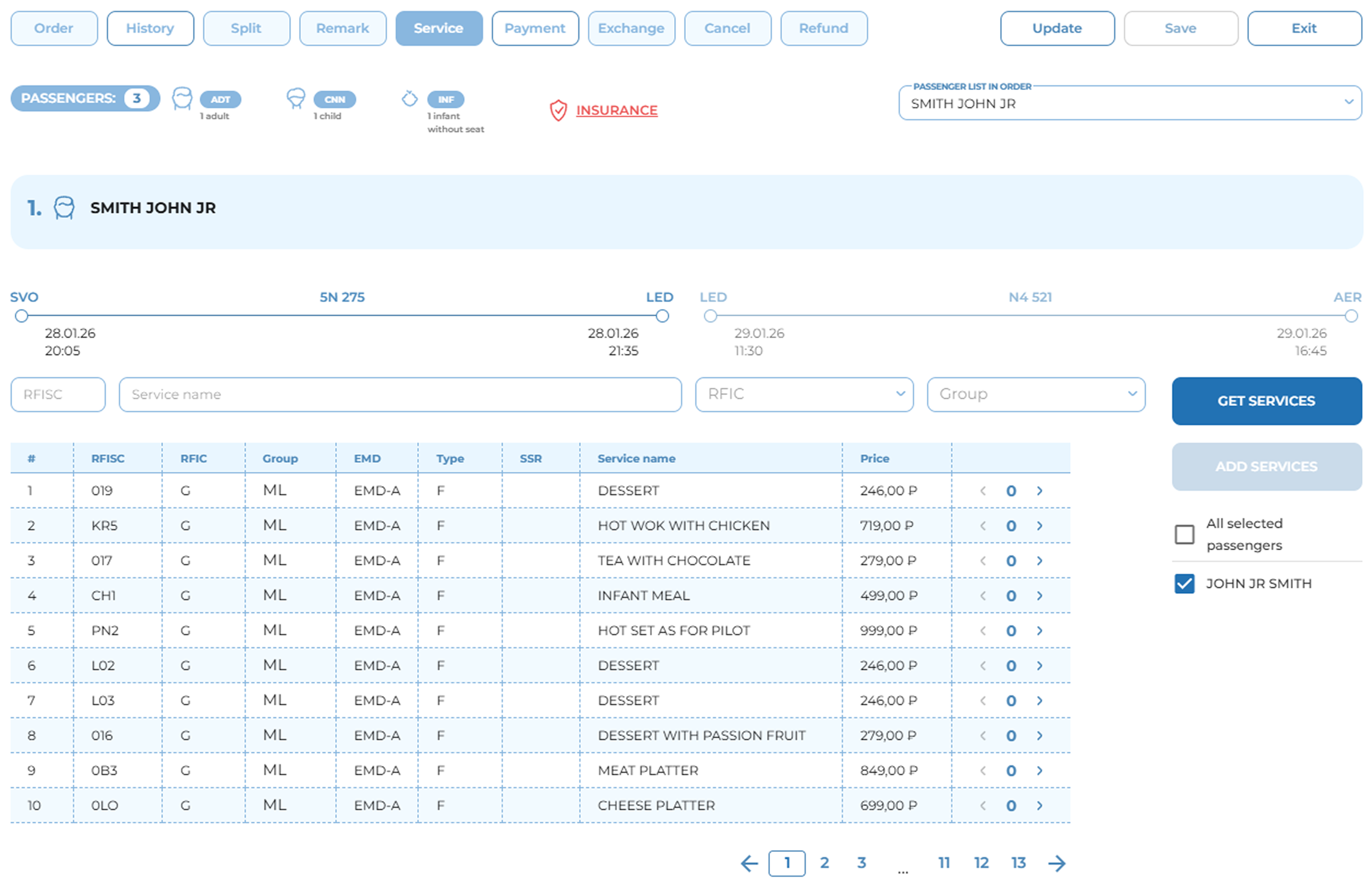Check the All selected passengers checkbox

pos(1184,534)
